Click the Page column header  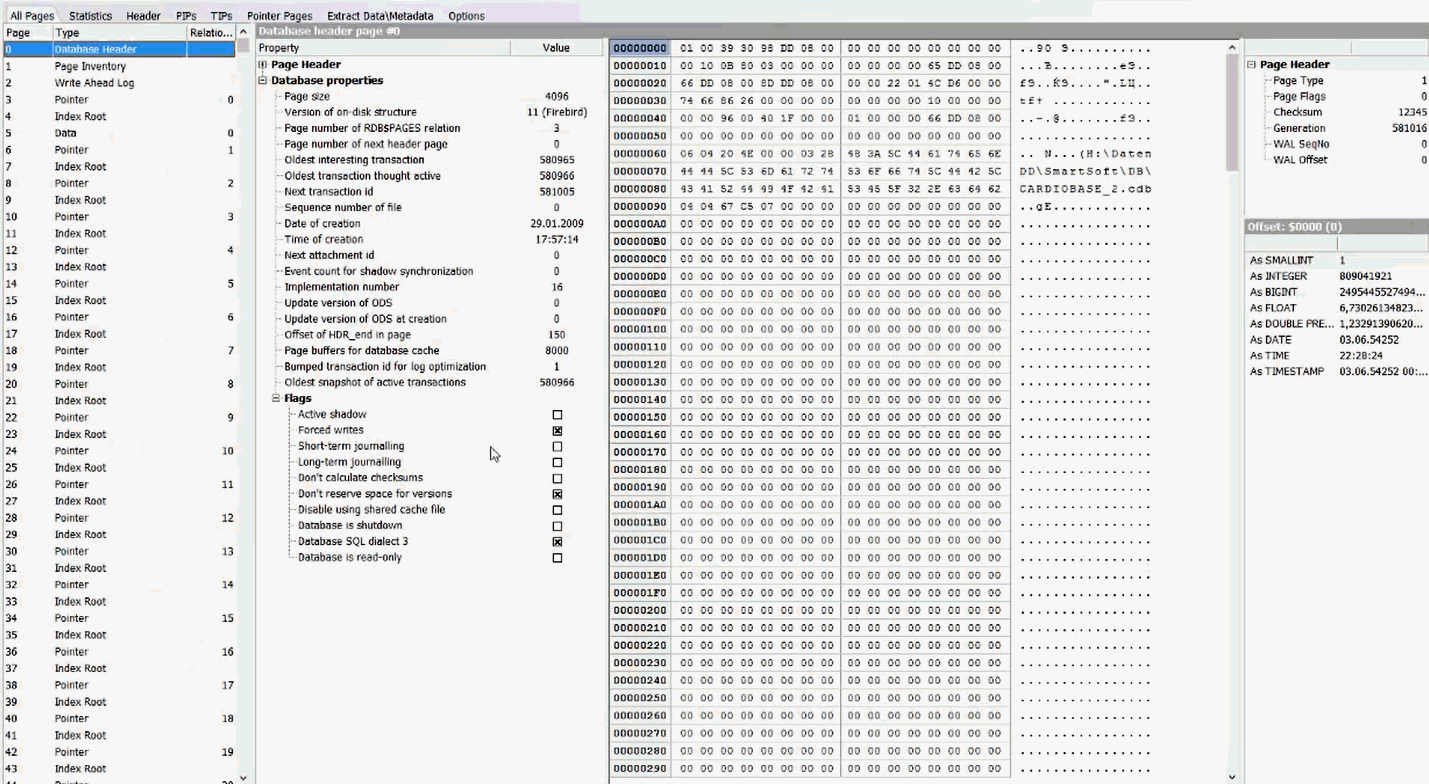coord(26,33)
